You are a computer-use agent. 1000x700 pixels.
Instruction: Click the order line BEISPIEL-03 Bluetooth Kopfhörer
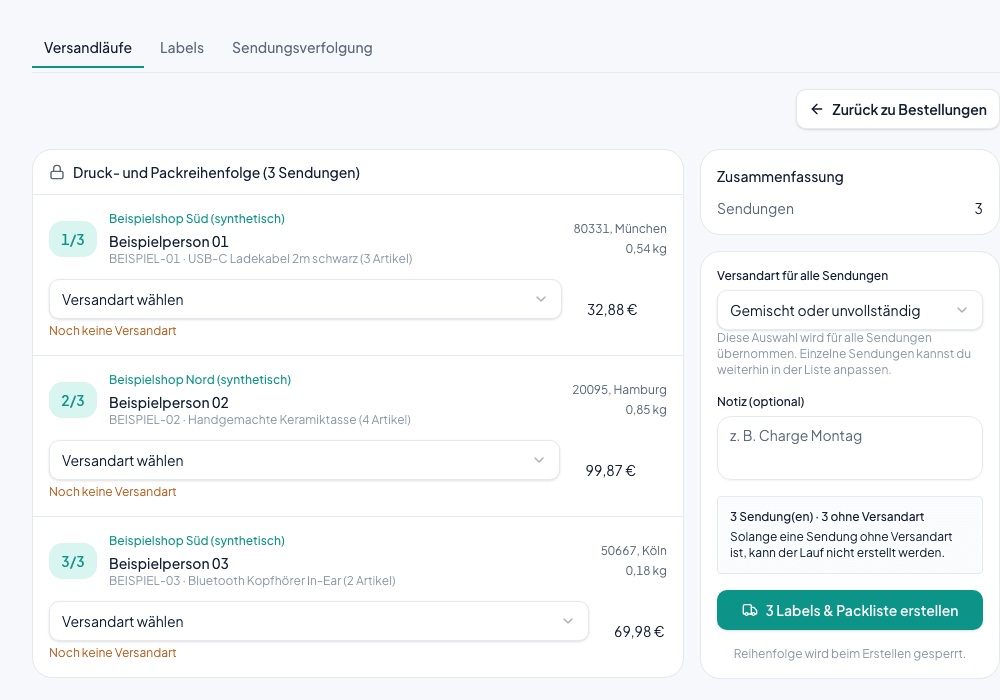253,581
